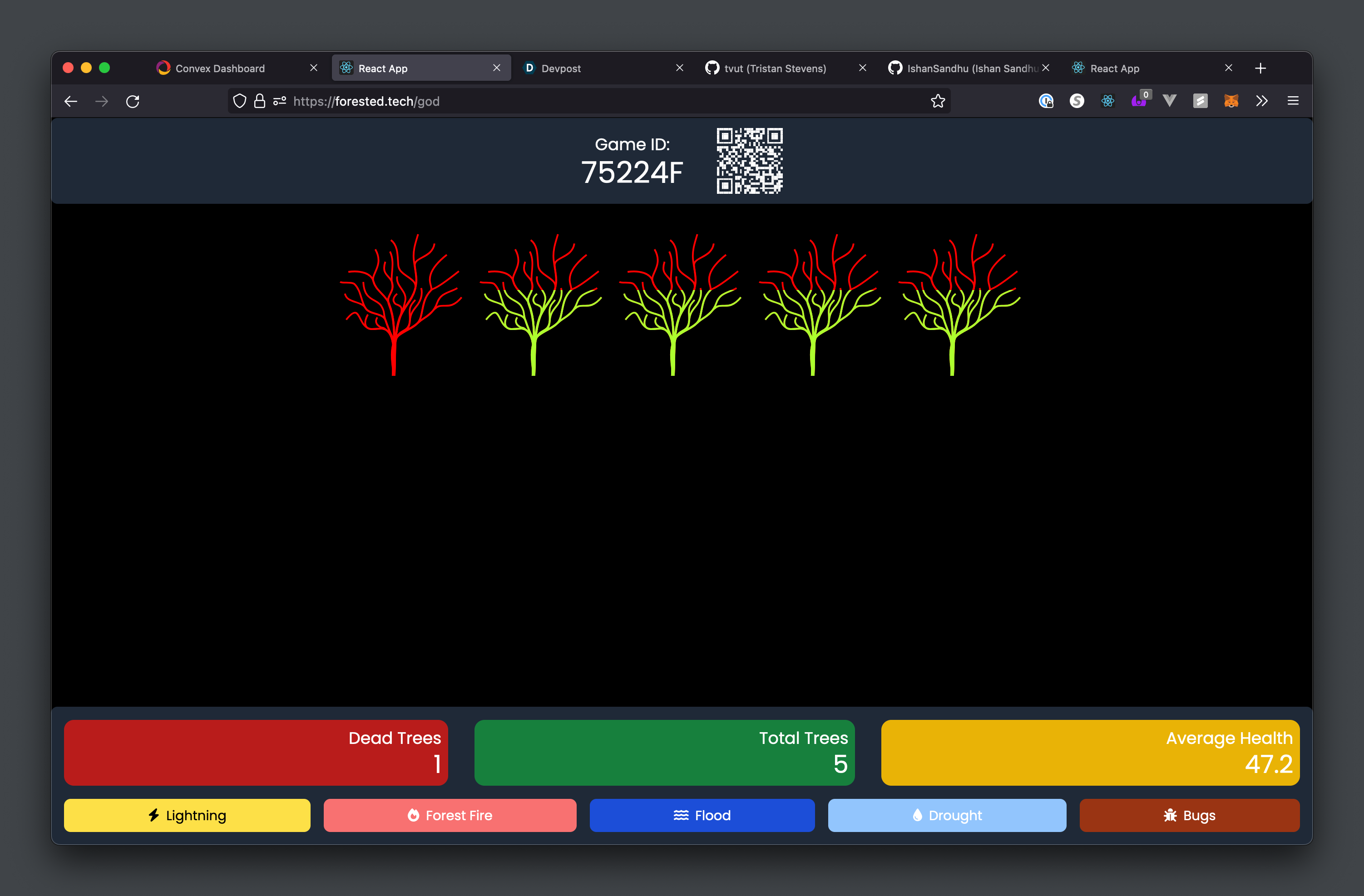Open a new tab with plus button
The image size is (1364, 896).
coord(1260,69)
